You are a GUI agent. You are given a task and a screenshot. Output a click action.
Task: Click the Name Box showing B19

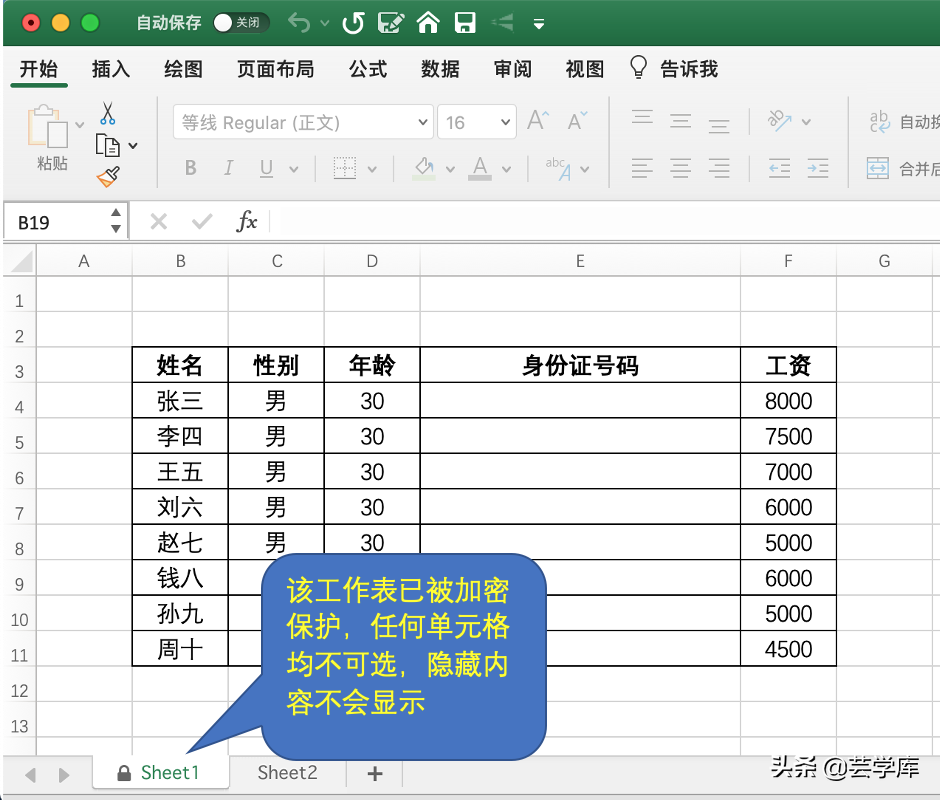(x=66, y=222)
